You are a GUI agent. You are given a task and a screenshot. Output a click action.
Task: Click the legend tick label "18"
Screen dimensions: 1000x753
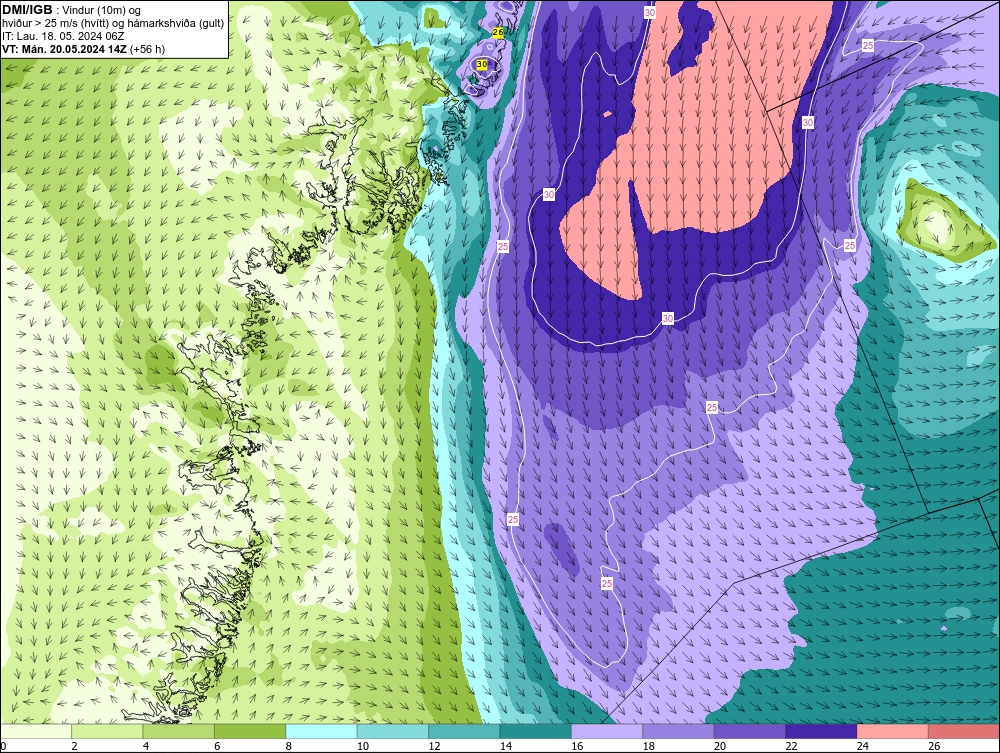649,746
